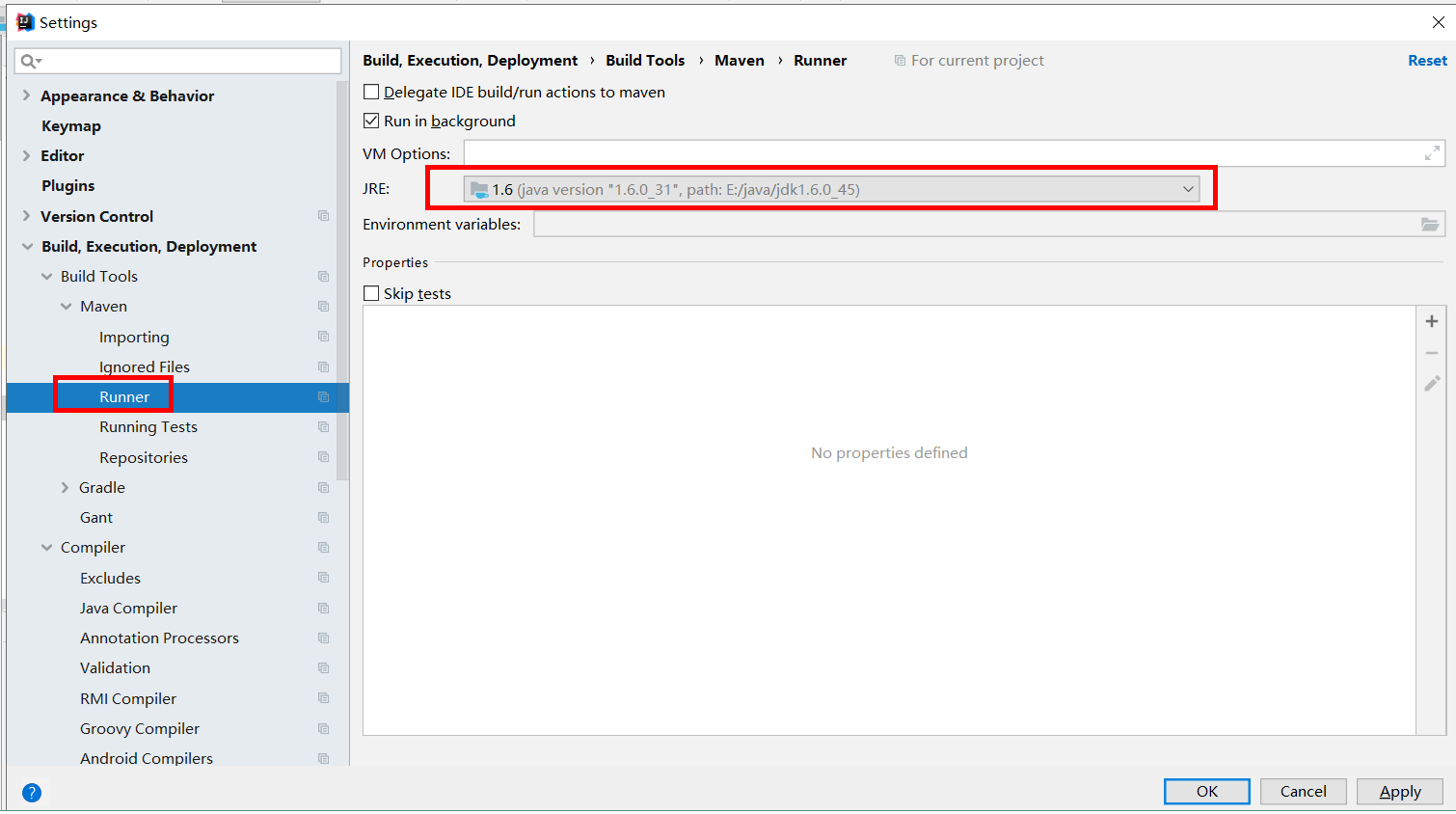Select Maven Importing settings
The image size is (1456, 814).
134,338
